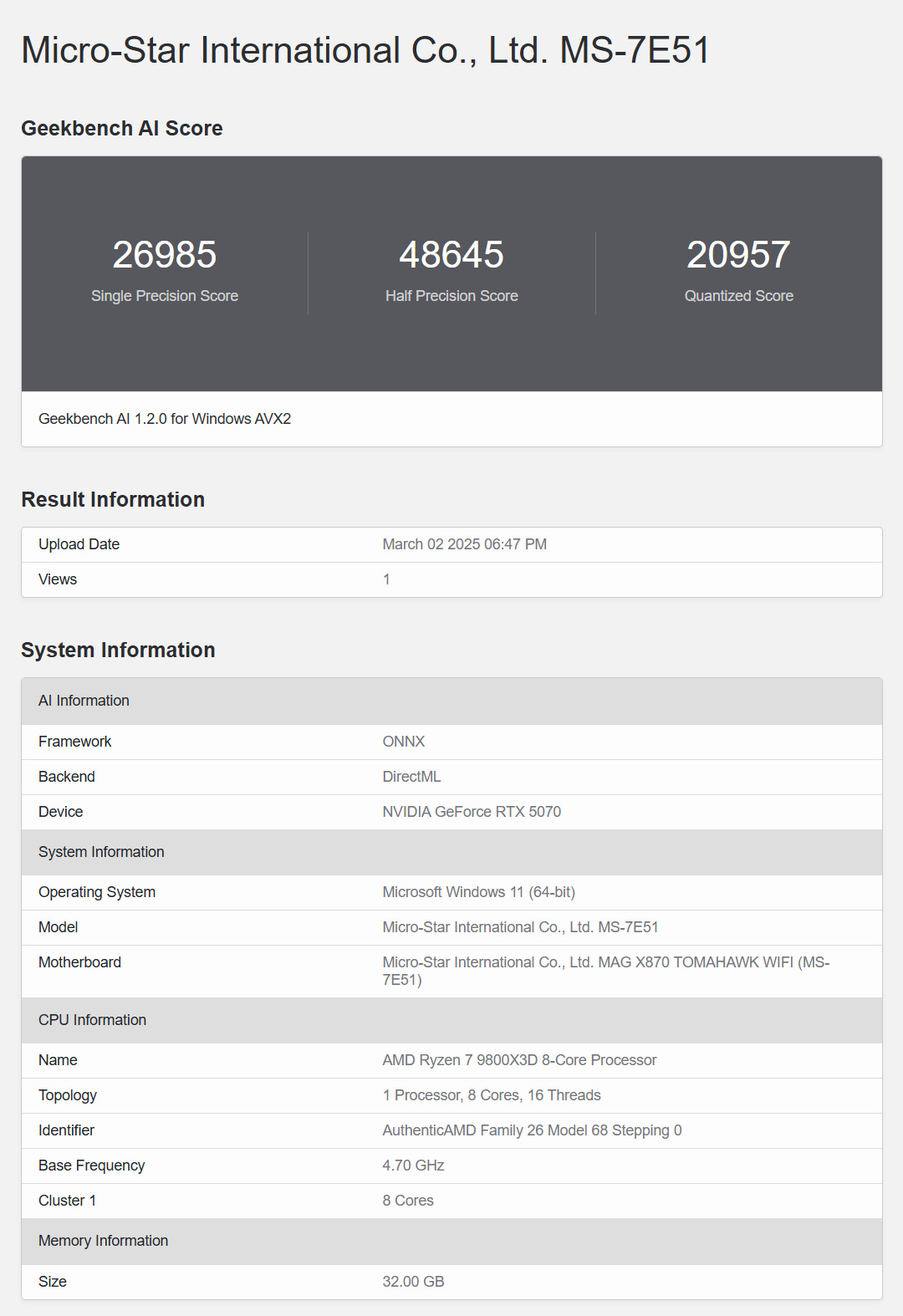Click the CPU Information table header
The height and width of the screenshot is (1316, 903).
(x=92, y=1020)
